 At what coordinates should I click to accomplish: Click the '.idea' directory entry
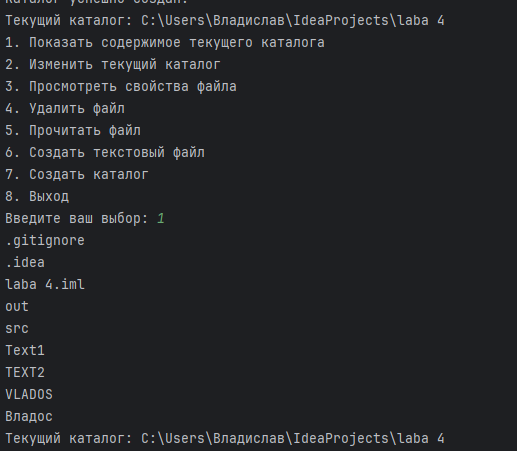(25, 263)
